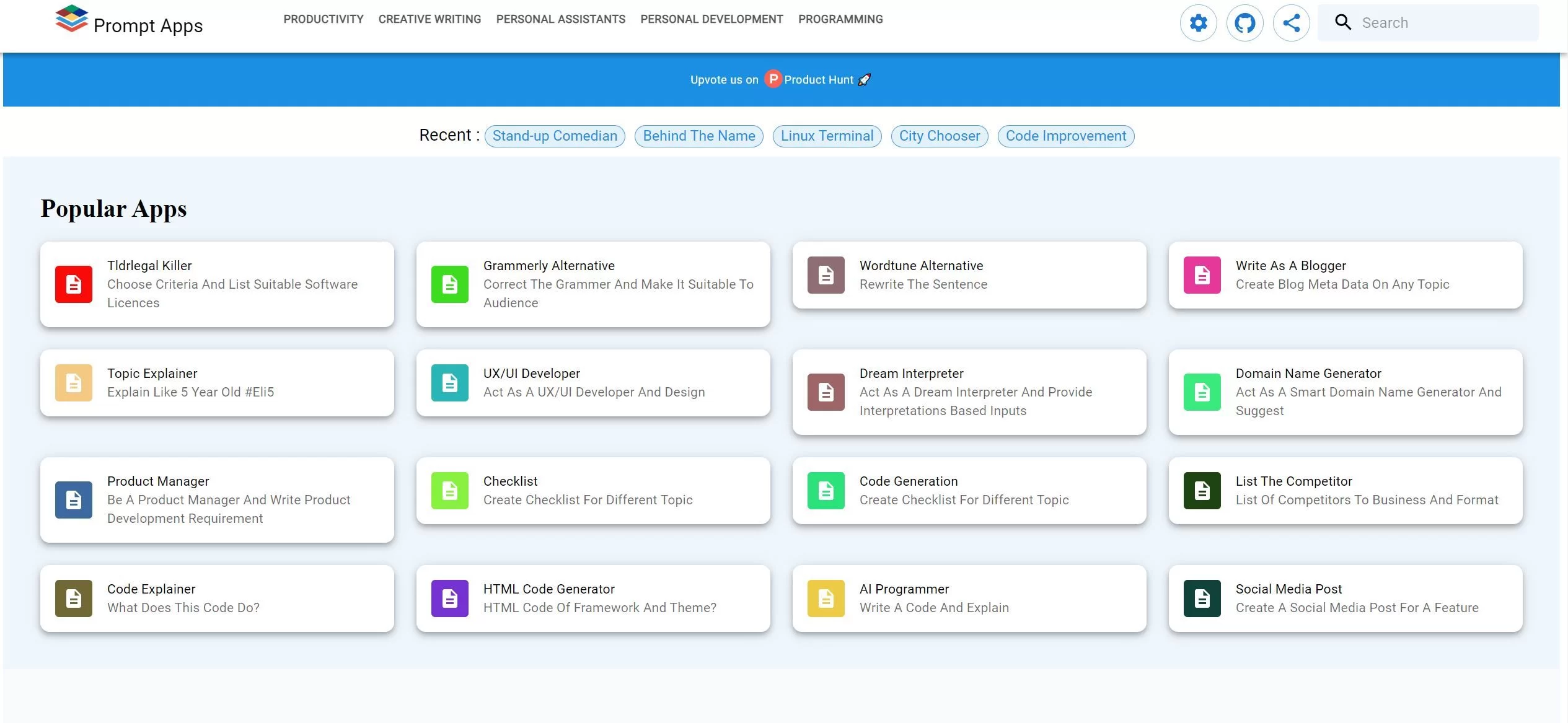
Task: Select the PROGRAMMING menu item
Action: pos(841,19)
